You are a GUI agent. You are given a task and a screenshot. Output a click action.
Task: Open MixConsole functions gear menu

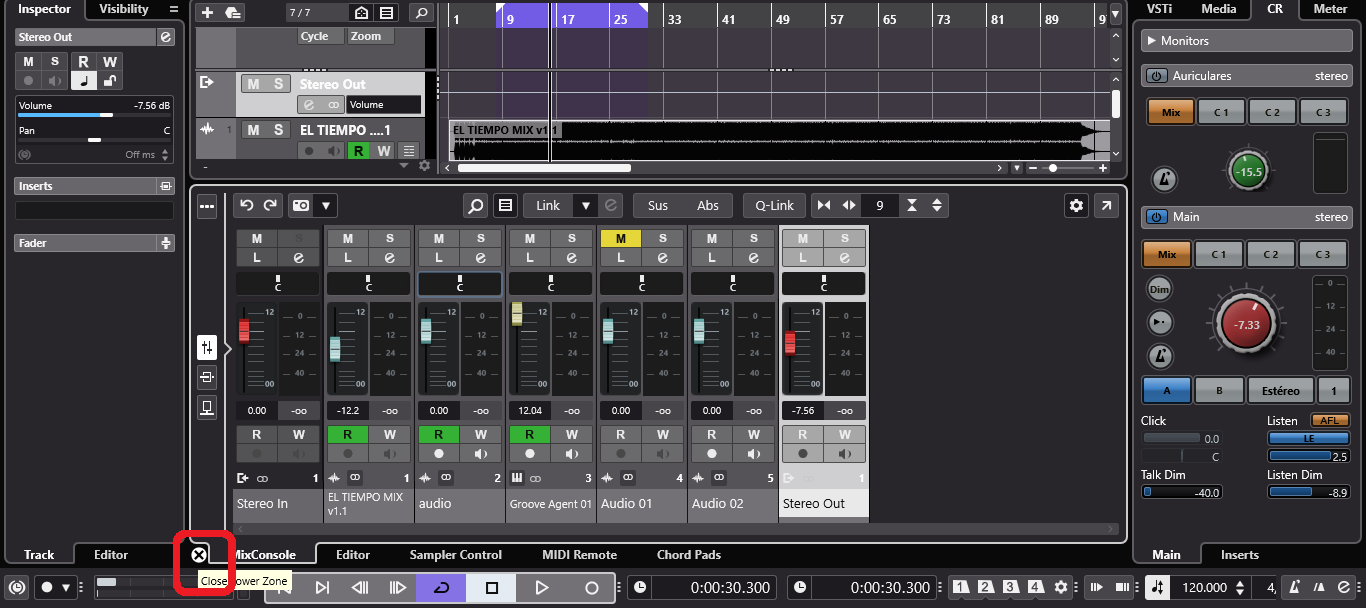tap(1076, 206)
